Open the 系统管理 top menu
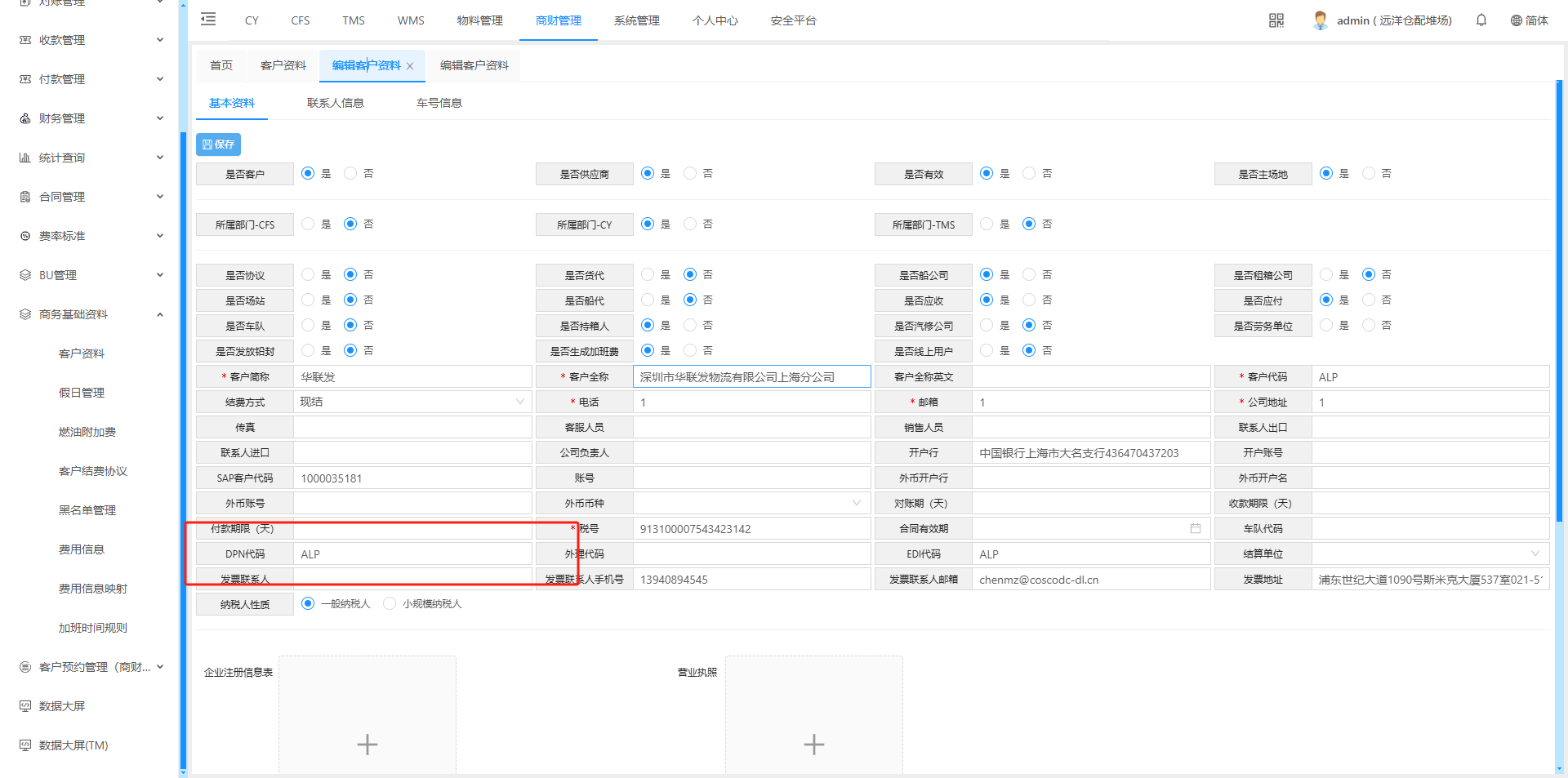The width and height of the screenshot is (1568, 778). pos(636,20)
